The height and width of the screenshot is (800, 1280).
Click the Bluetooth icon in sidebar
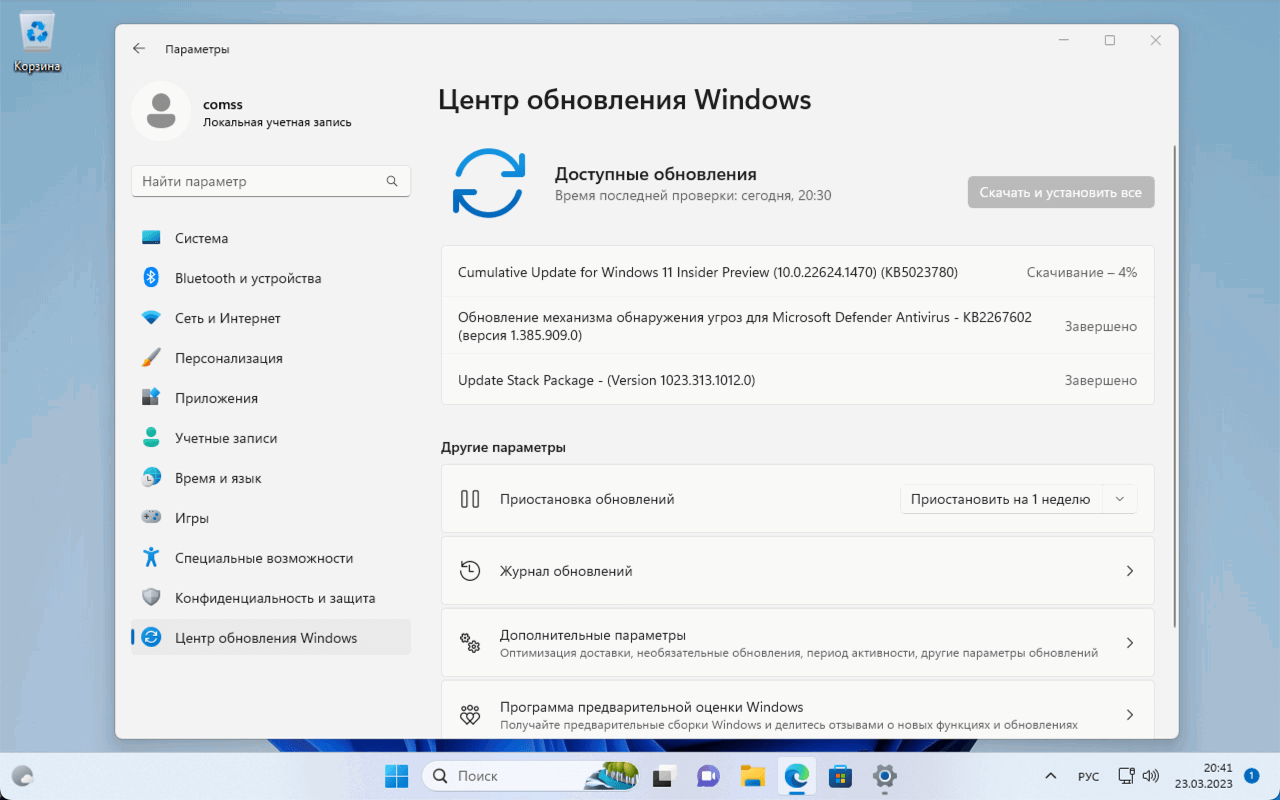pos(151,278)
